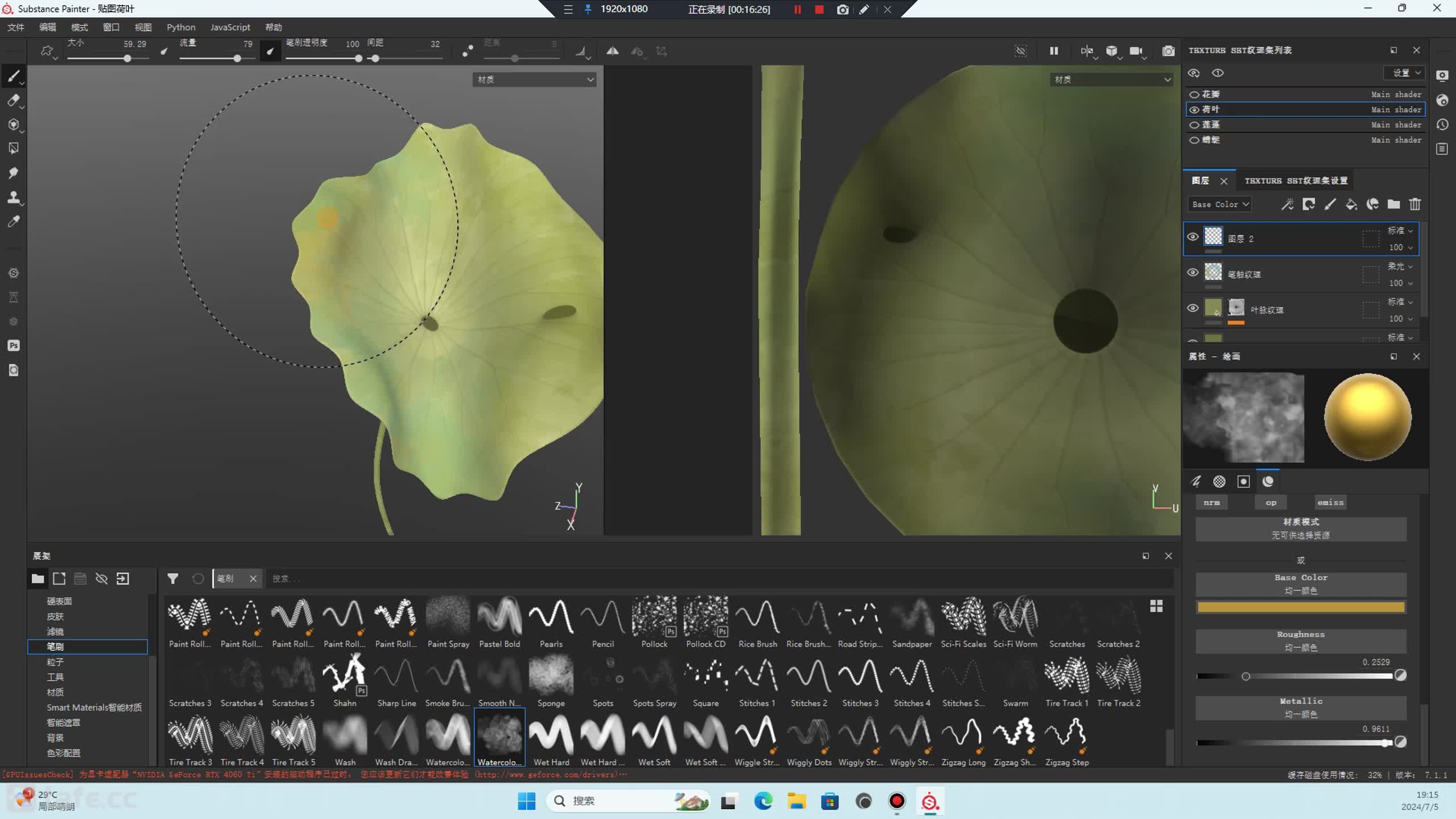Open opacity dropdown of 图层 2
The height and width of the screenshot is (819, 1456).
pyautogui.click(x=1401, y=247)
